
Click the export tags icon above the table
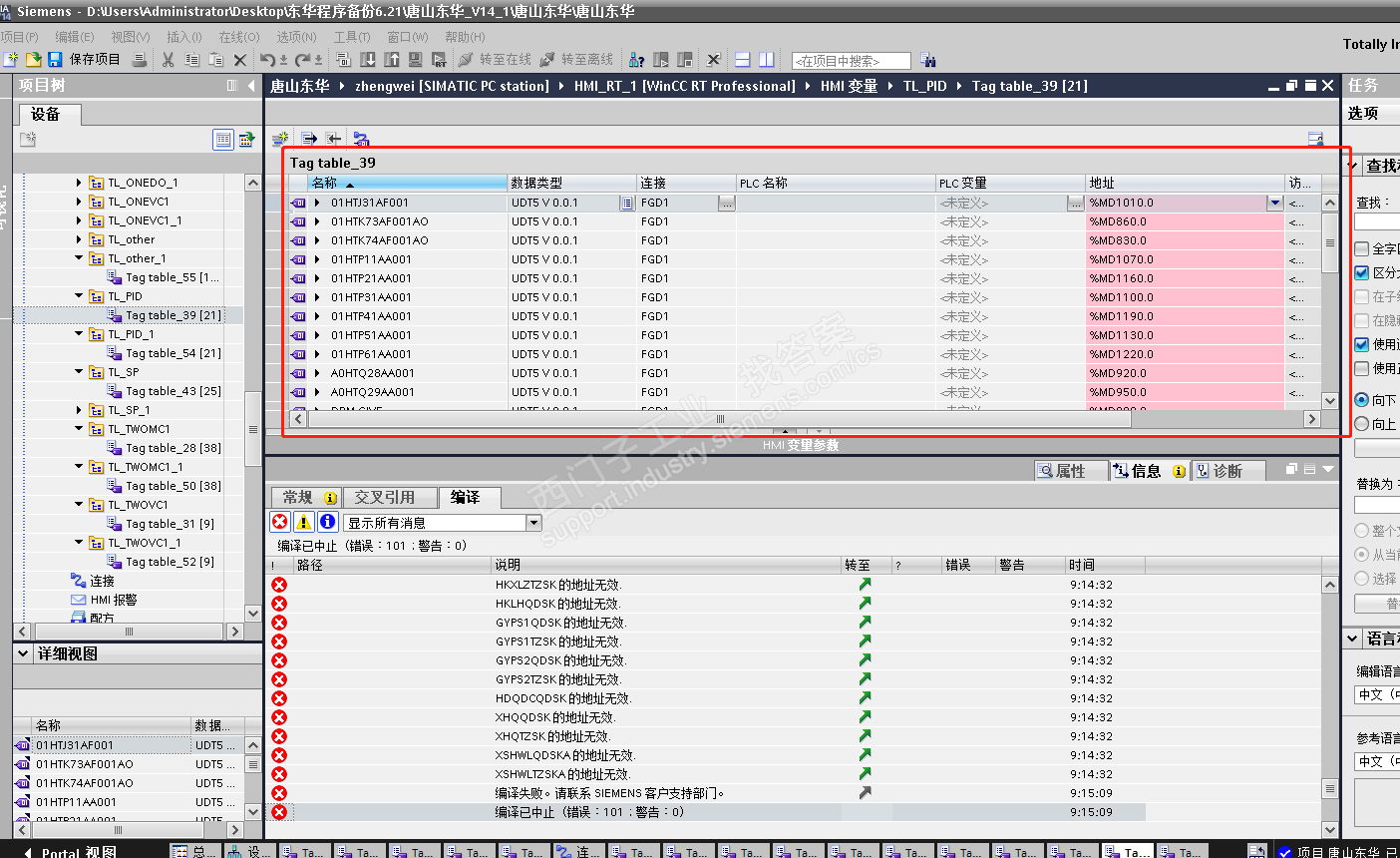[x=309, y=139]
